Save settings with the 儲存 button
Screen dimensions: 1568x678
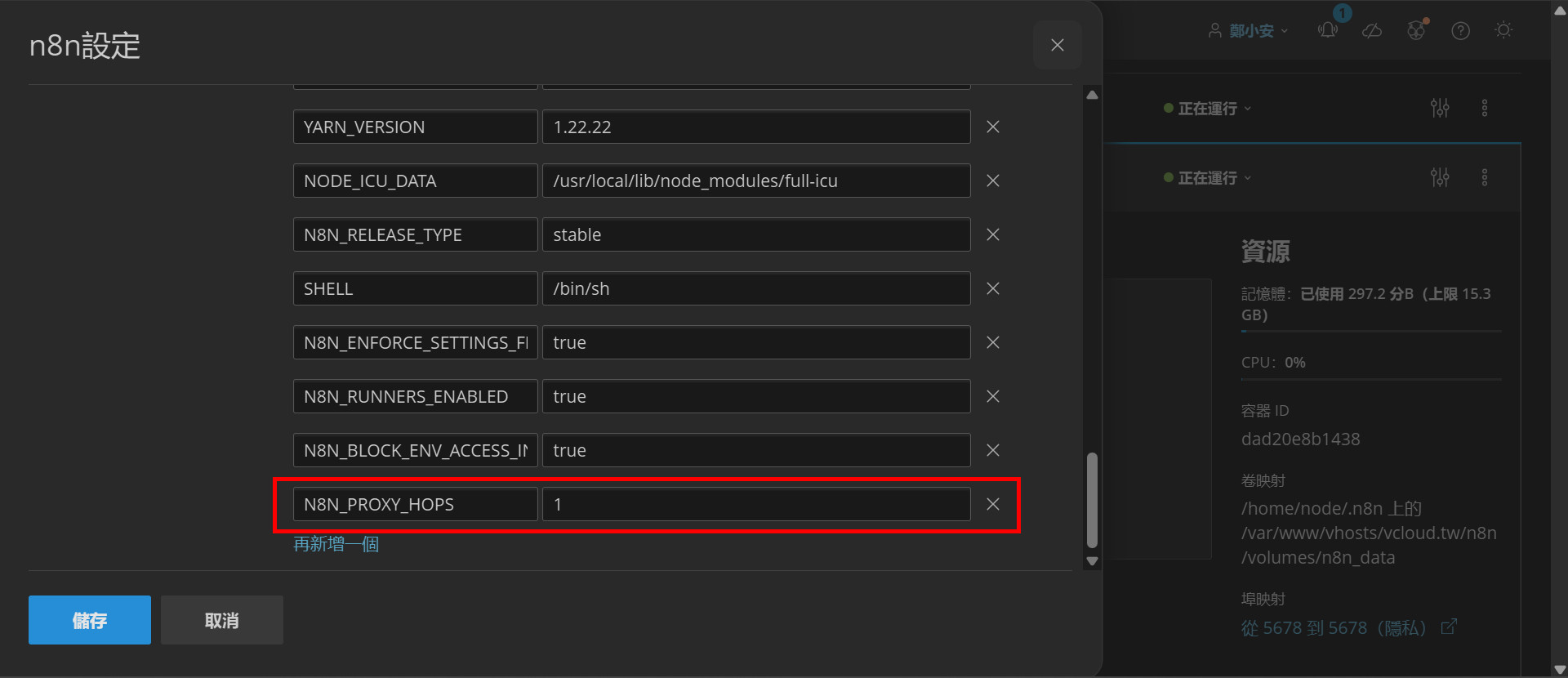tap(90, 620)
